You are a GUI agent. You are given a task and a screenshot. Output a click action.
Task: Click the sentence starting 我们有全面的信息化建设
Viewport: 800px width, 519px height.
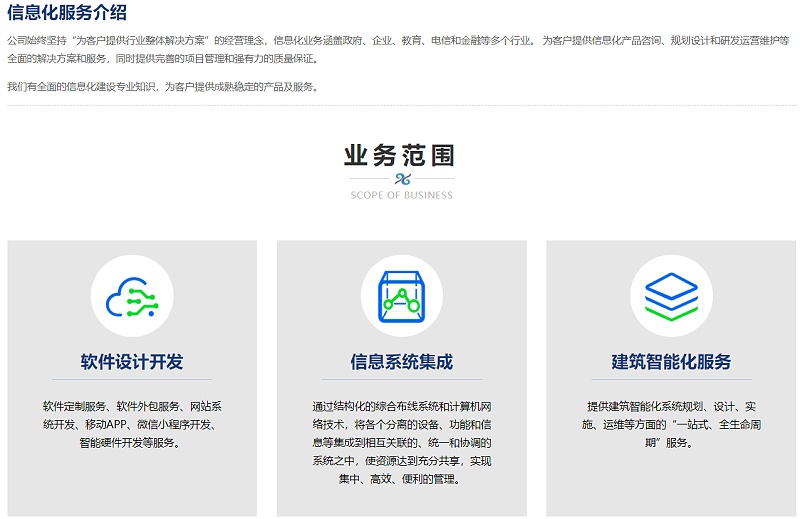pos(164,87)
